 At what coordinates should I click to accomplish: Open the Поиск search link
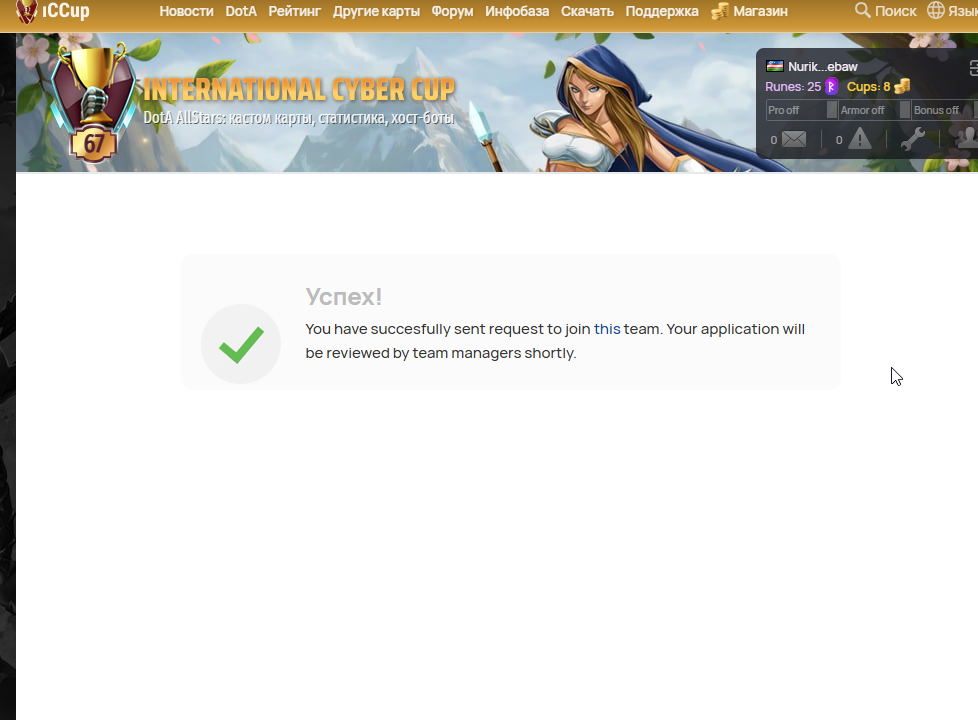pyautogui.click(x=896, y=11)
